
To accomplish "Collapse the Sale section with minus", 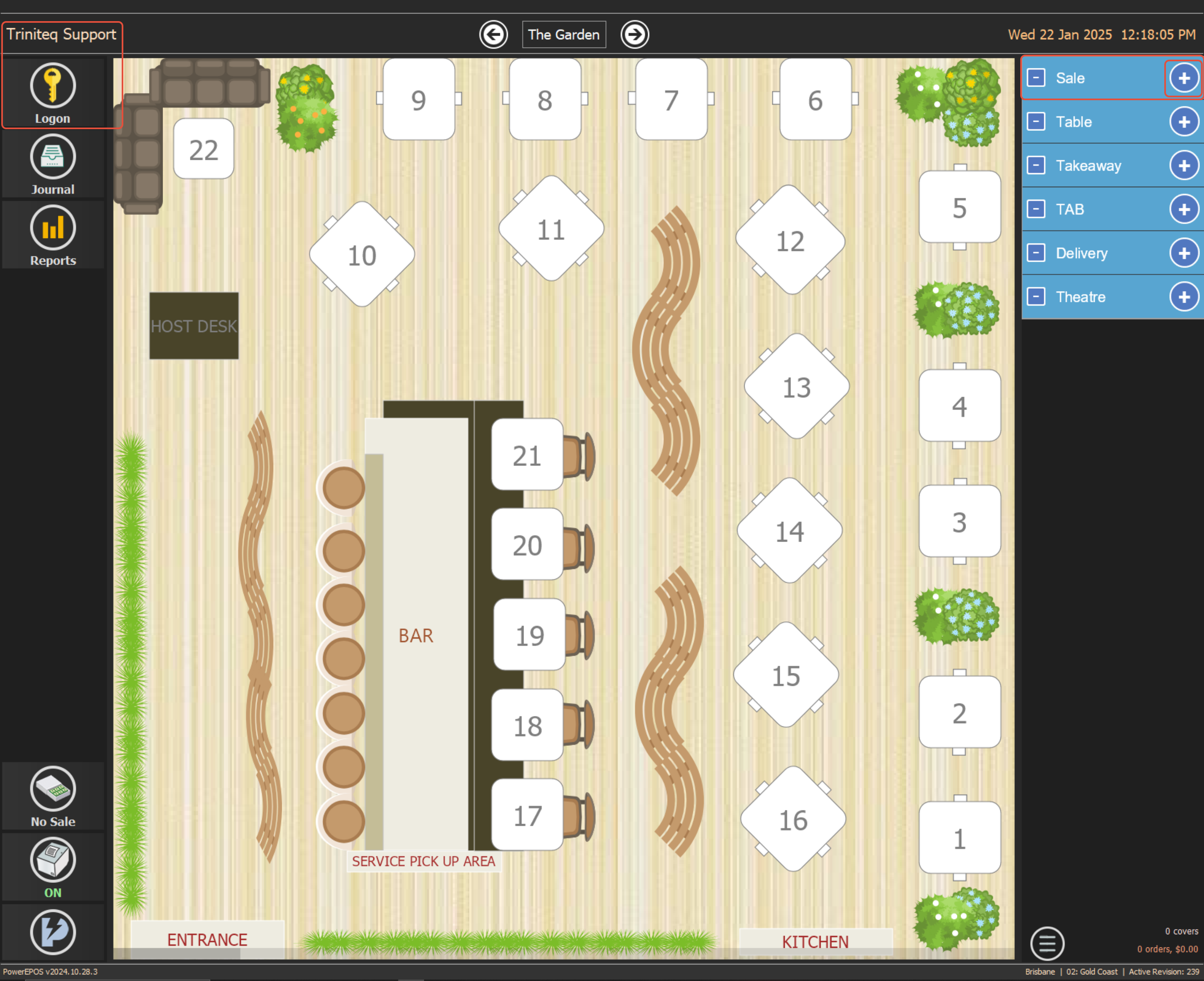I will 1036,78.
